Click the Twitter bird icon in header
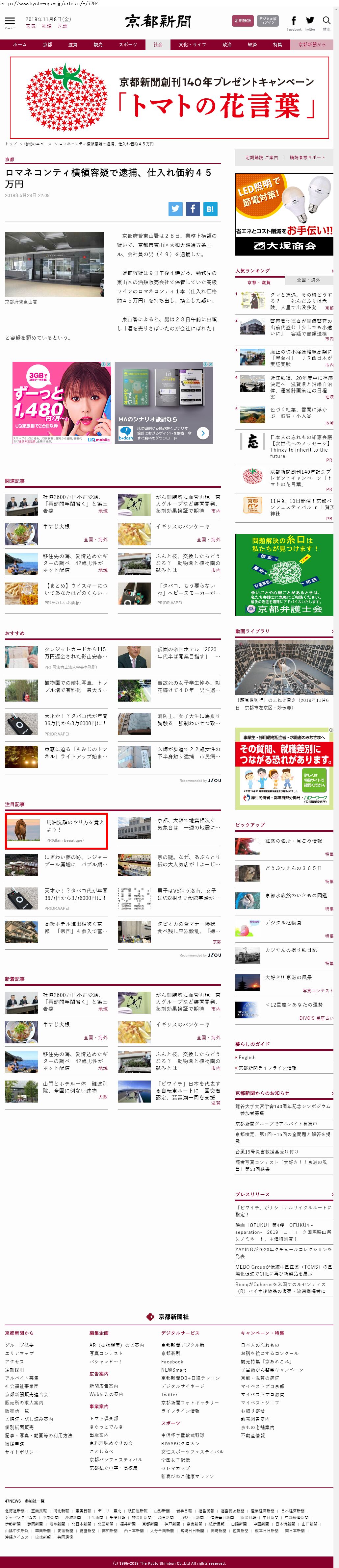This screenshot has width=339, height=1568. 310,21
